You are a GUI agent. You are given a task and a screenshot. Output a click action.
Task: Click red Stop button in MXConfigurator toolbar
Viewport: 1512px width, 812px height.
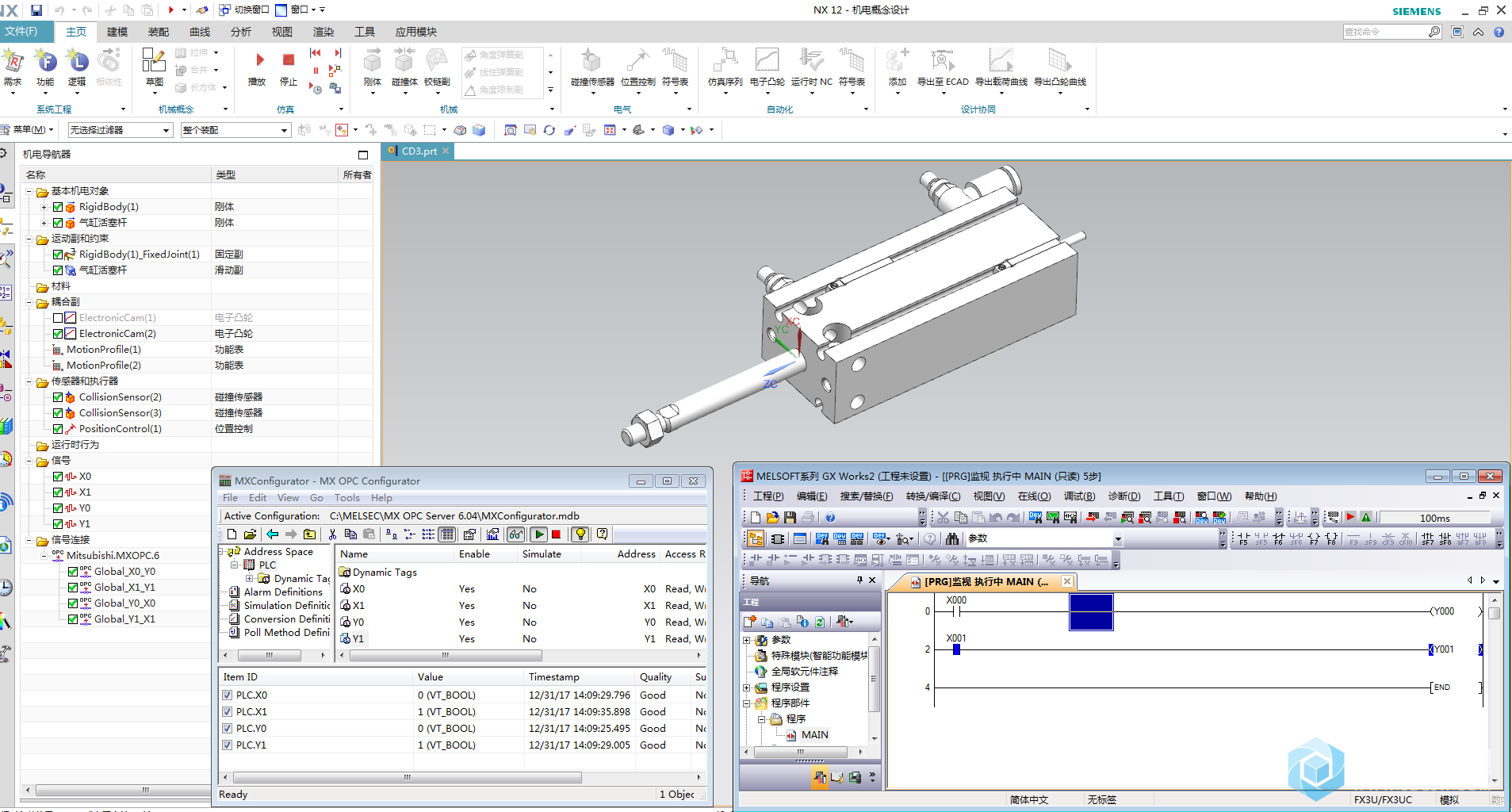pyautogui.click(x=556, y=534)
